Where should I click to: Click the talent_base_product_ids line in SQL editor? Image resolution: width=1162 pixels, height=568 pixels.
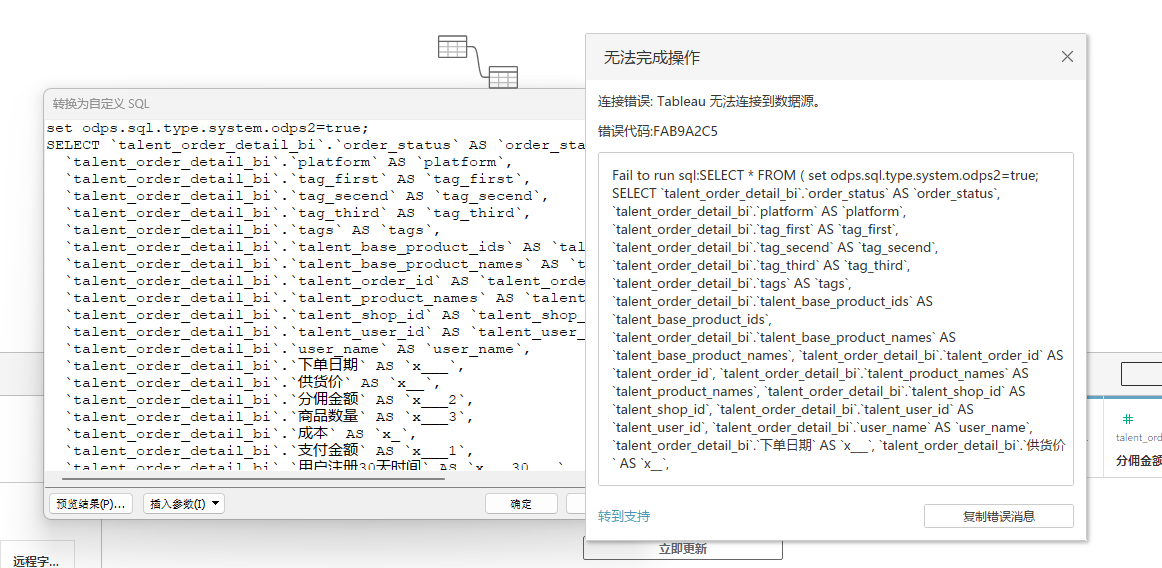coord(325,247)
